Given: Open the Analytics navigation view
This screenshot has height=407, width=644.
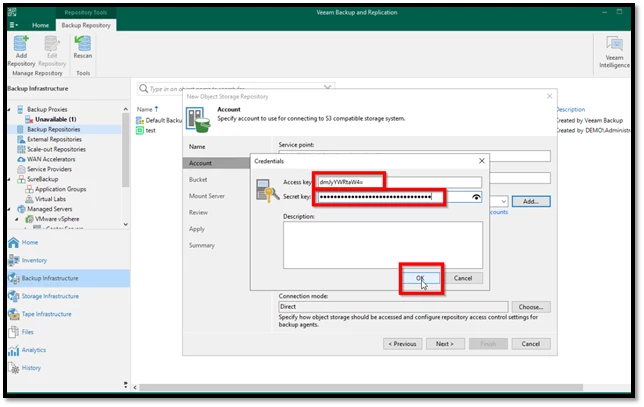Looking at the screenshot, I should click(x=34, y=350).
